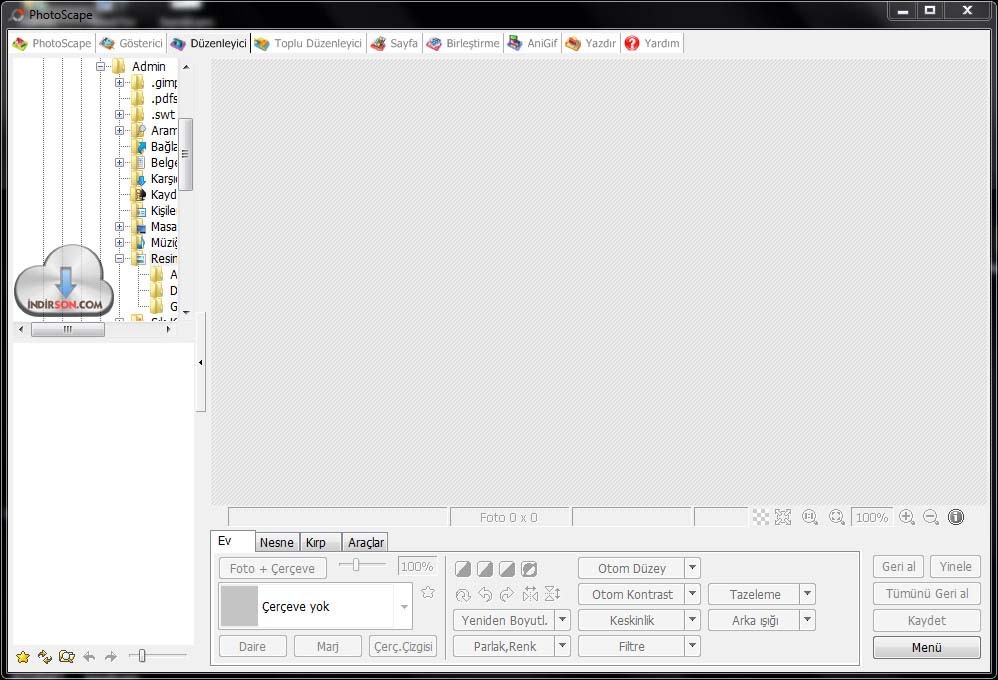Open the Parlak,Renk dropdown arrow
The image size is (998, 680).
click(x=563, y=646)
